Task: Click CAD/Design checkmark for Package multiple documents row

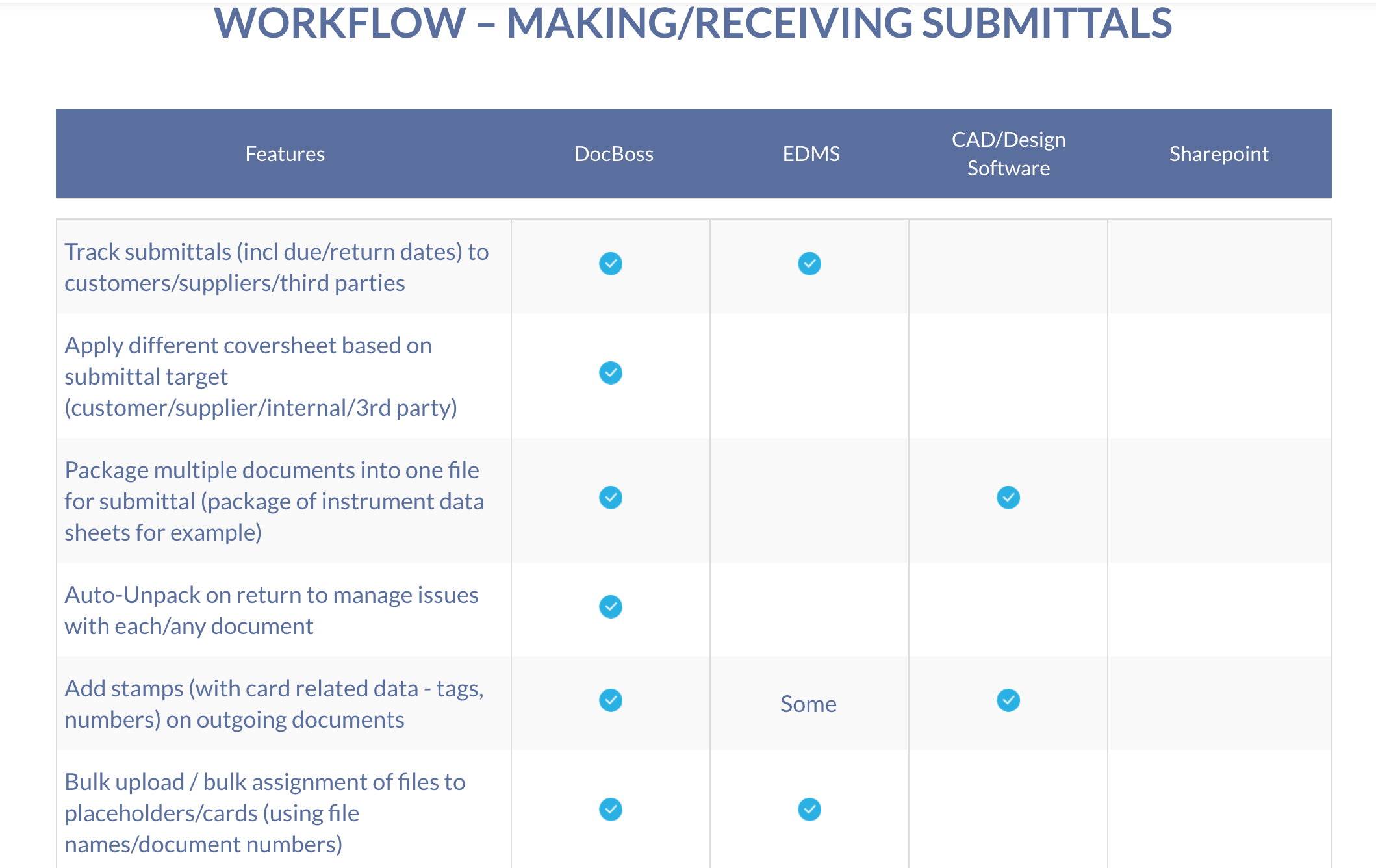Action: point(1008,498)
